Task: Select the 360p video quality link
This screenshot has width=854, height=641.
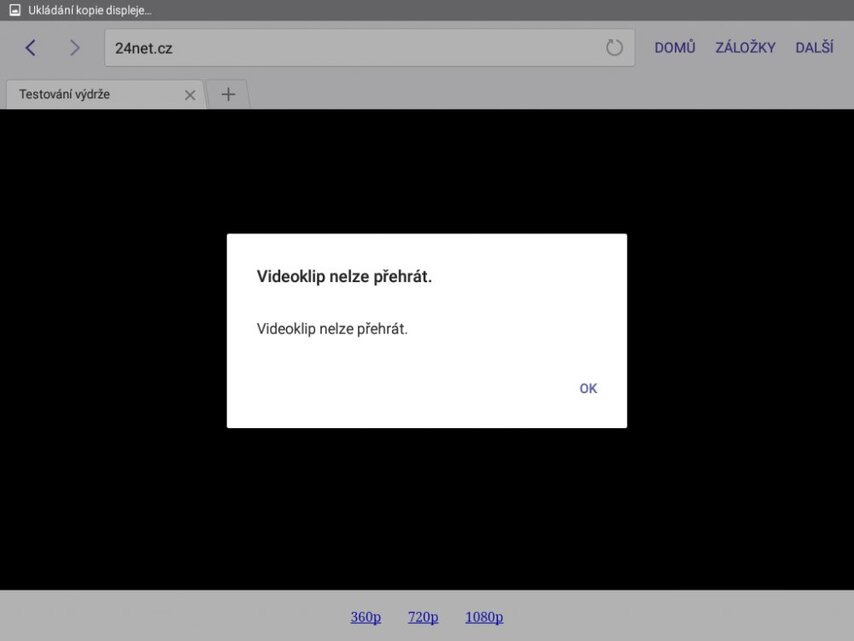Action: (x=365, y=617)
